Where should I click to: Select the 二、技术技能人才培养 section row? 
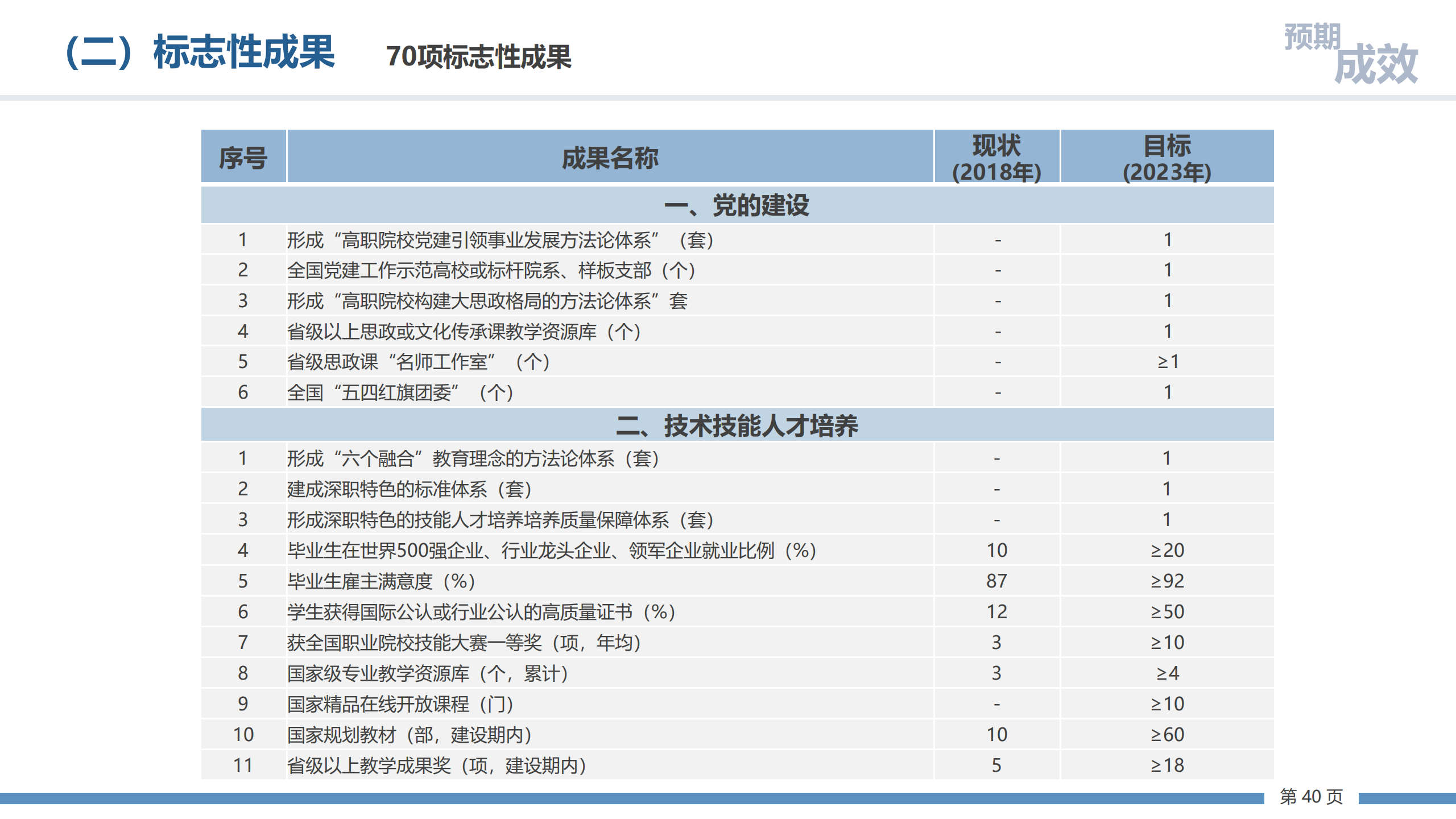tap(737, 425)
